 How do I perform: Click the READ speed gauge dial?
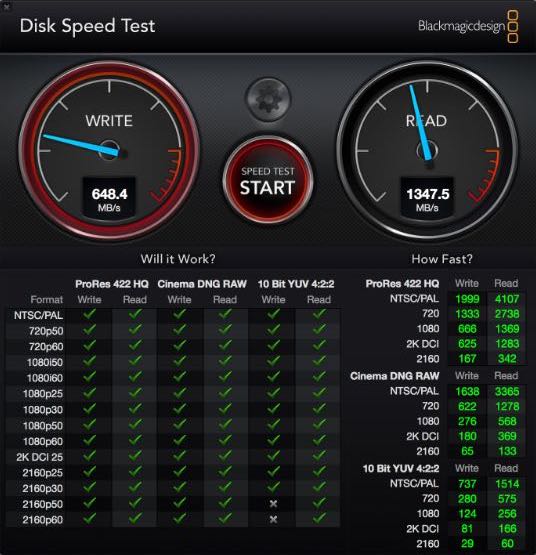[427, 151]
